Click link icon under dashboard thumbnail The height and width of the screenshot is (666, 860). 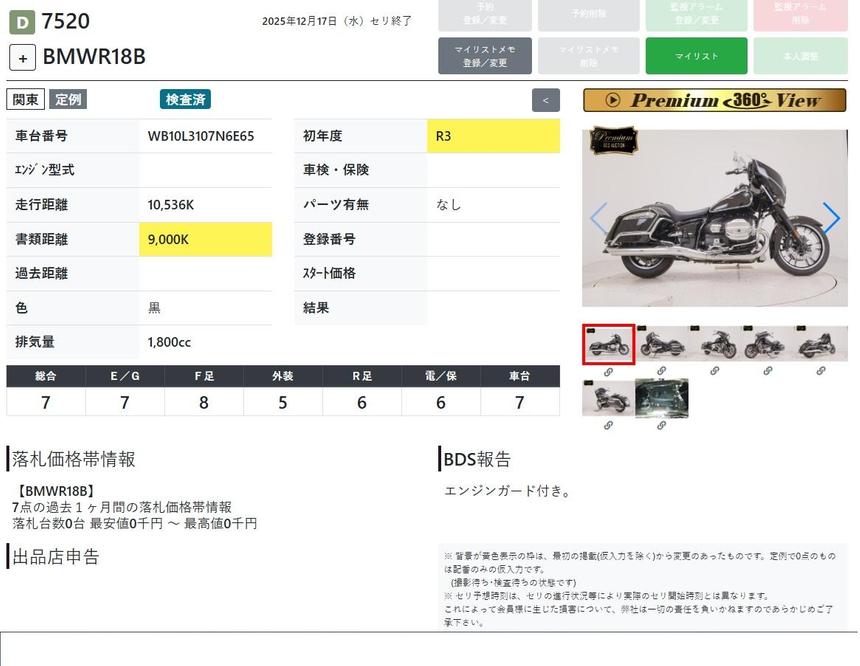click(661, 425)
